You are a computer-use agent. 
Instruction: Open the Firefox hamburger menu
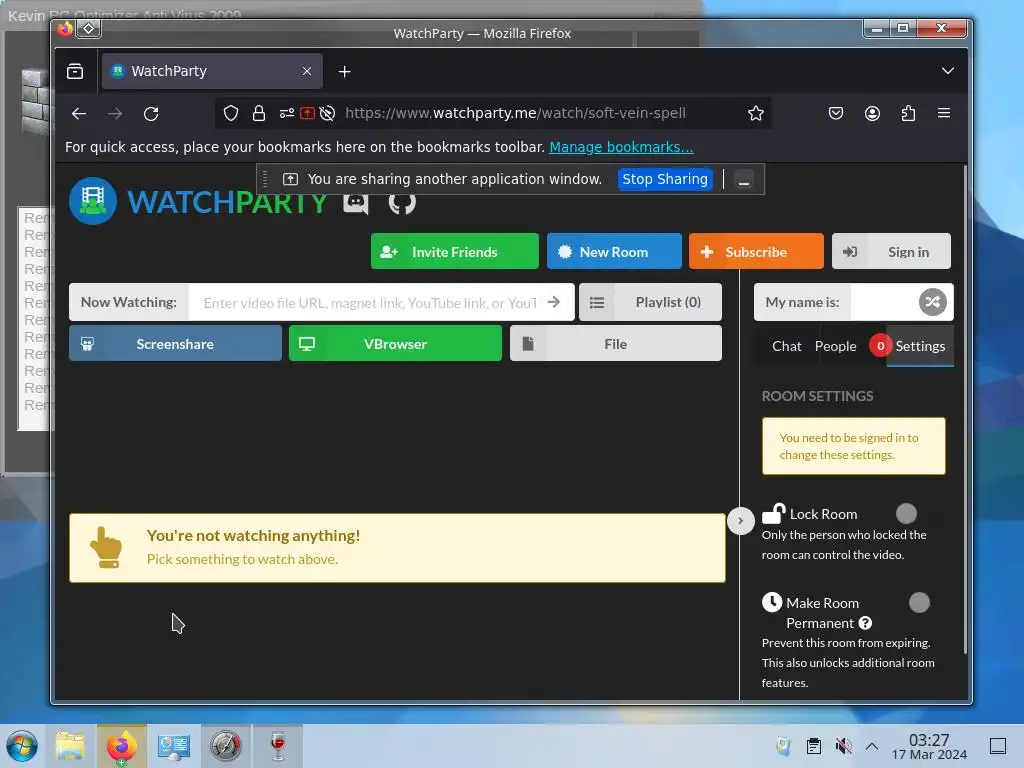click(944, 113)
